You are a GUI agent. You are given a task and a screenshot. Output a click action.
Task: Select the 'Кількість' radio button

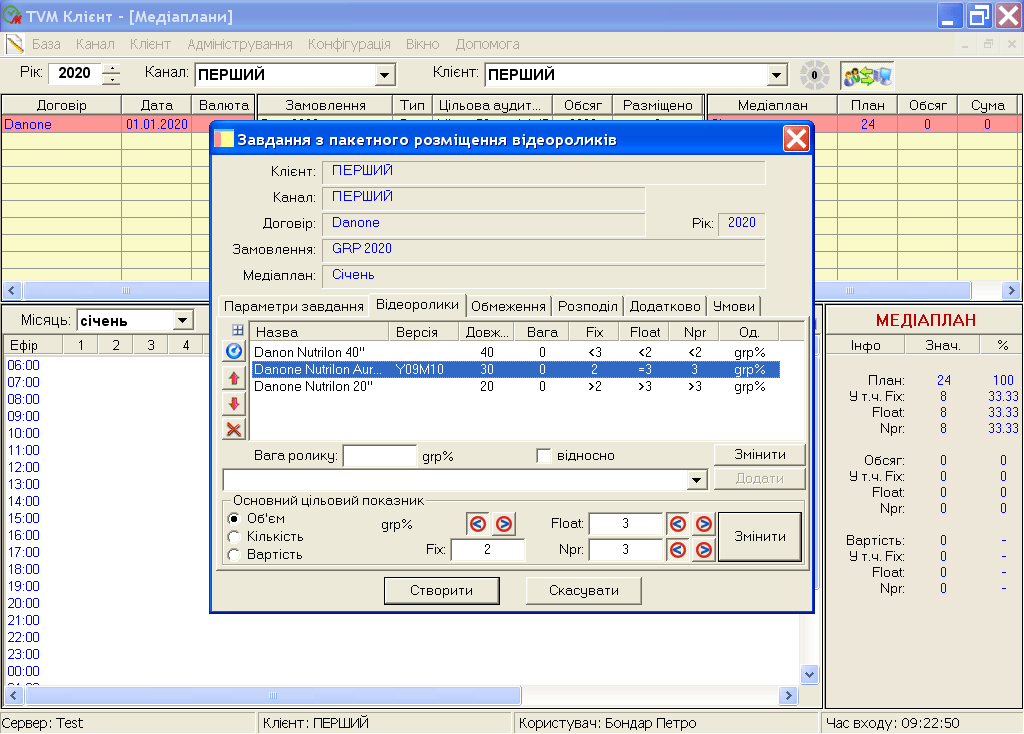[234, 537]
